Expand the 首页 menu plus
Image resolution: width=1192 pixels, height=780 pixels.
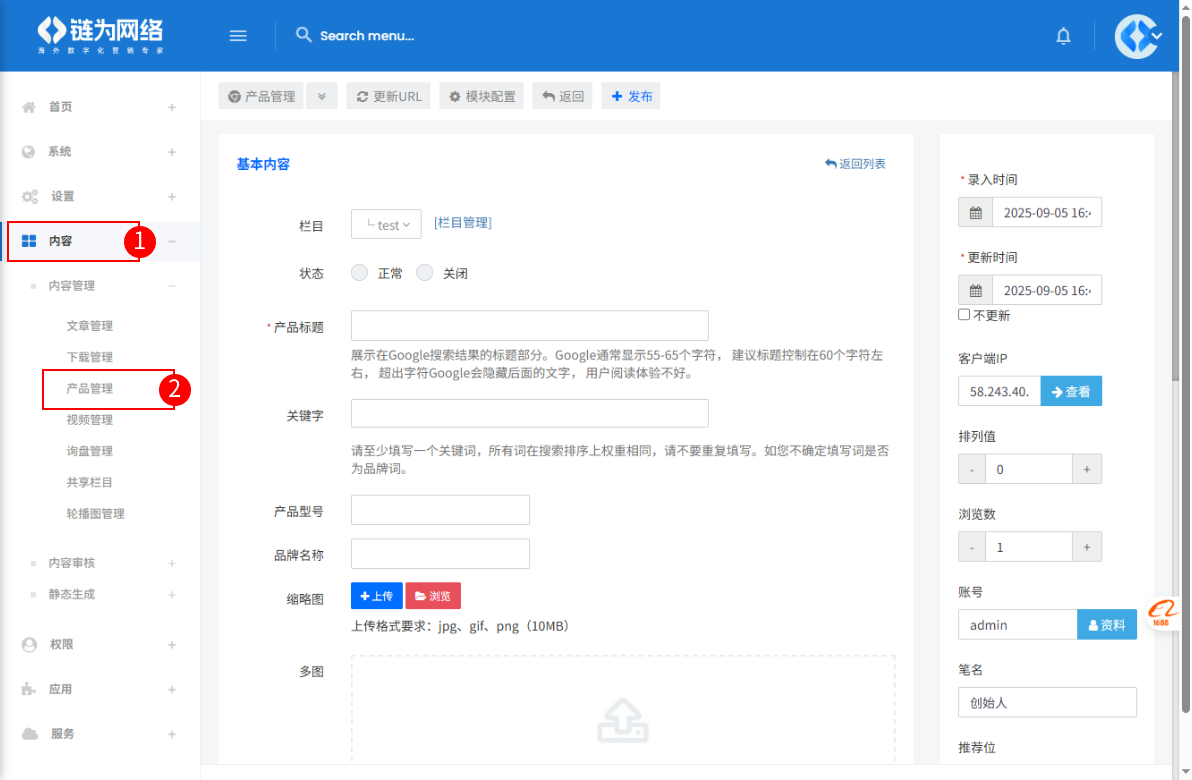[x=172, y=107]
